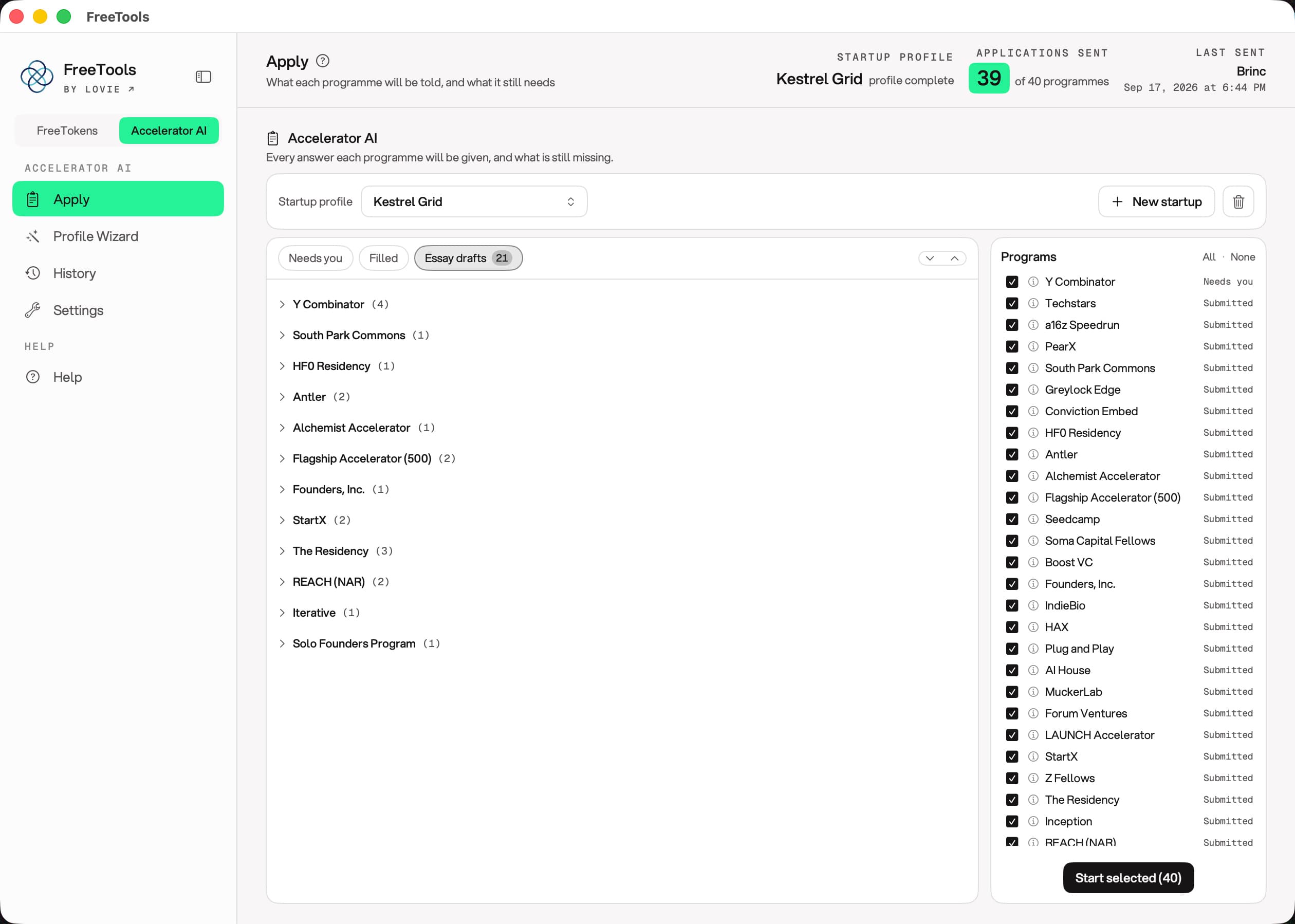Click the Profile Wizard wand icon

tap(33, 236)
